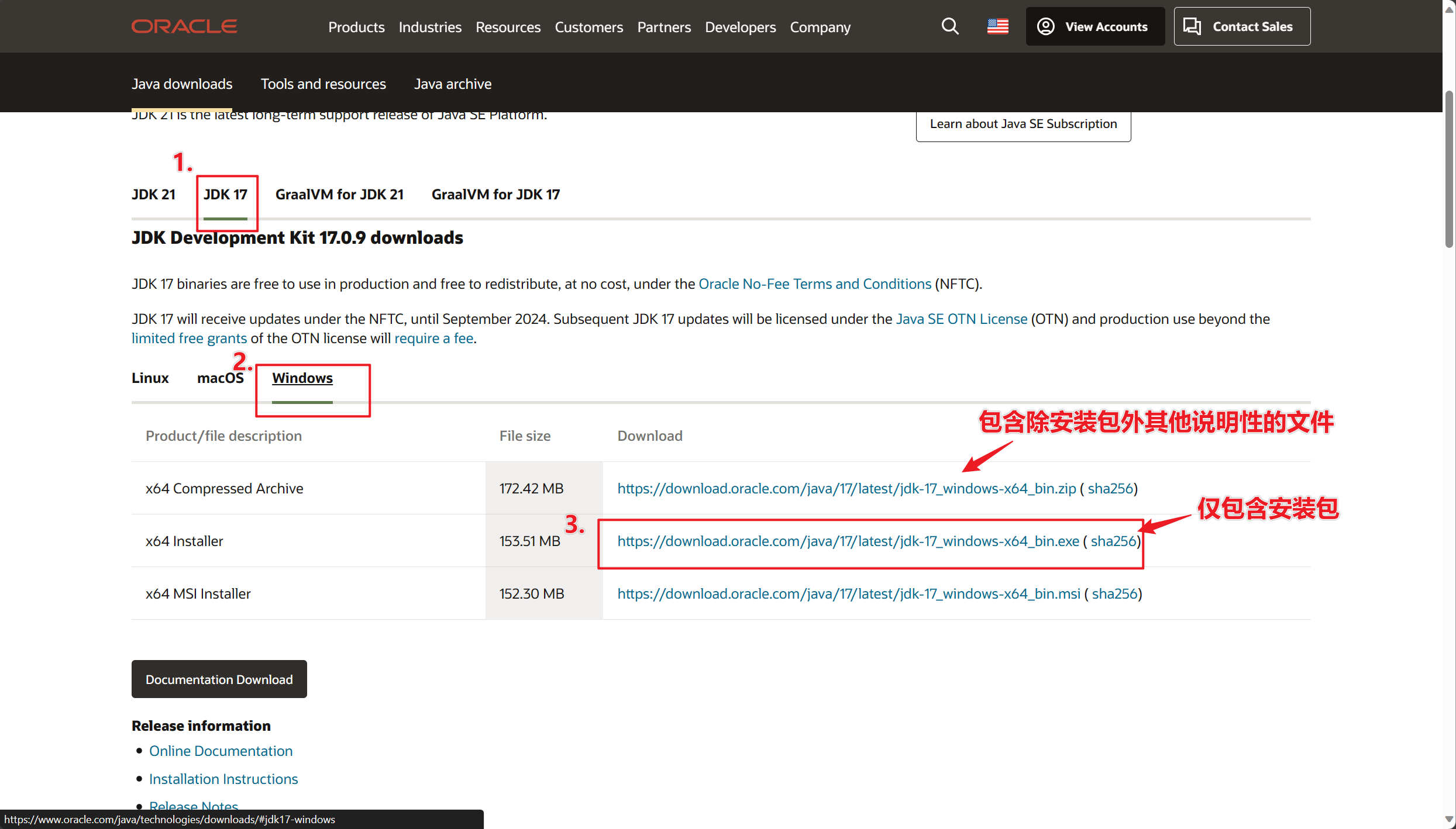1456x829 pixels.
Task: Click the US flag country selector
Action: tap(997, 26)
